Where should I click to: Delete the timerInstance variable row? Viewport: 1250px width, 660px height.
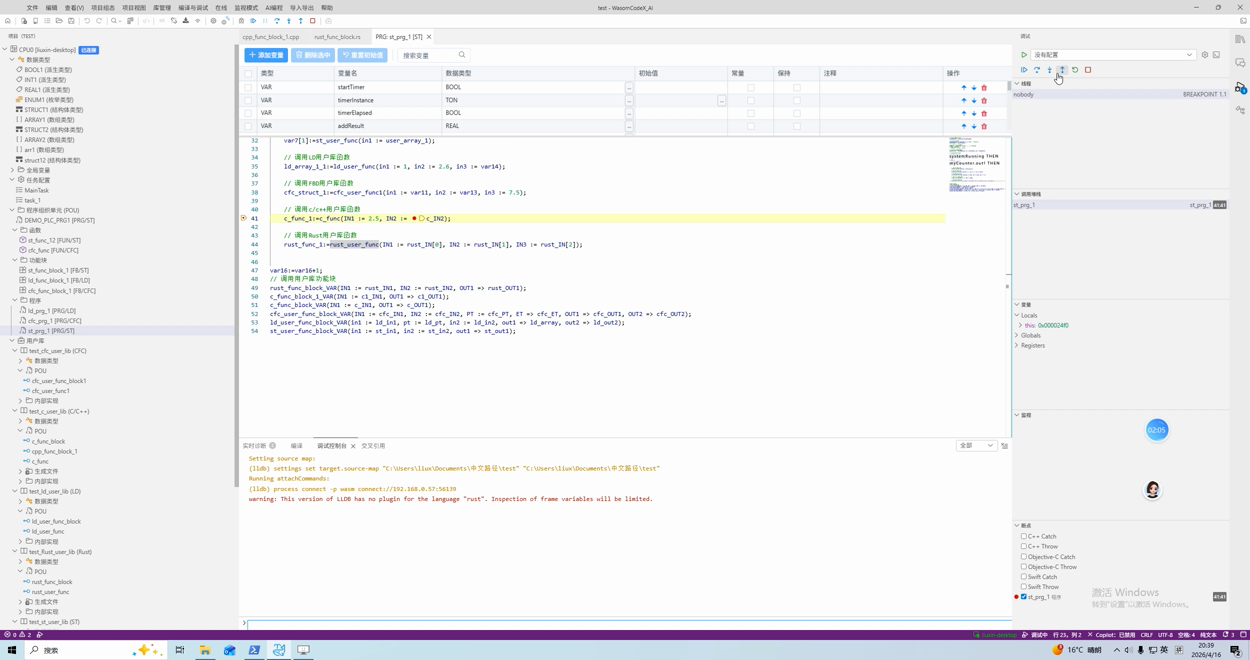click(984, 100)
